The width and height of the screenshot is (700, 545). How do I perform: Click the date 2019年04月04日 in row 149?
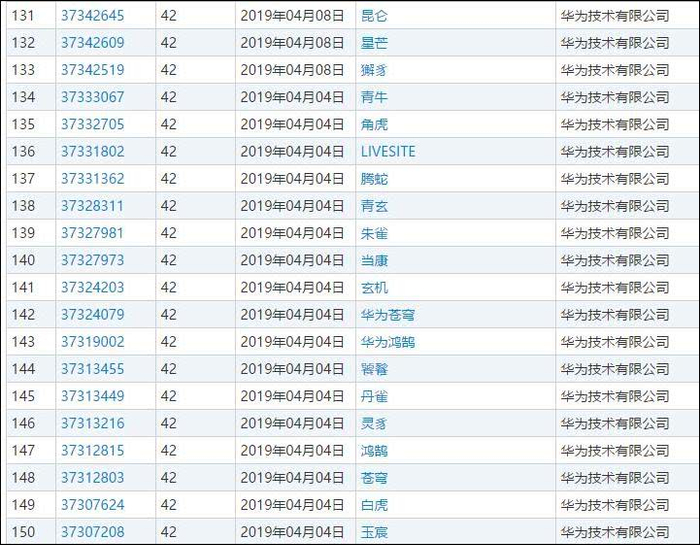292,505
